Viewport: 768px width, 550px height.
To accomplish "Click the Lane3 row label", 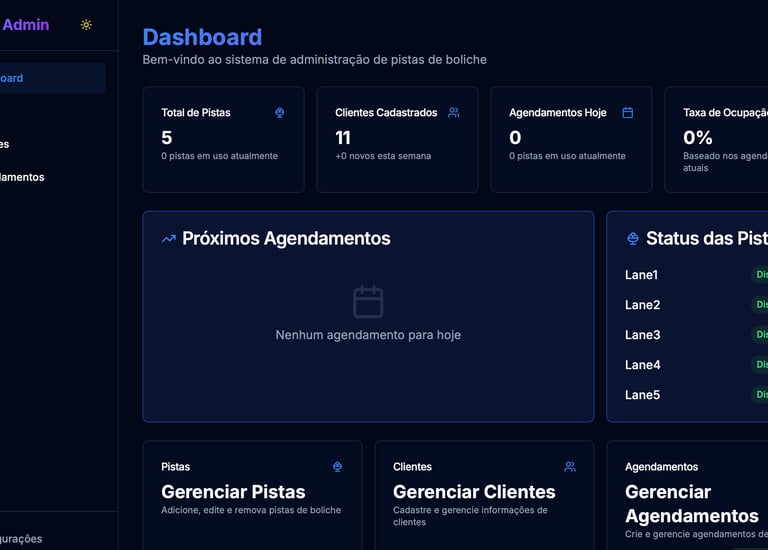I will (x=642, y=335).
